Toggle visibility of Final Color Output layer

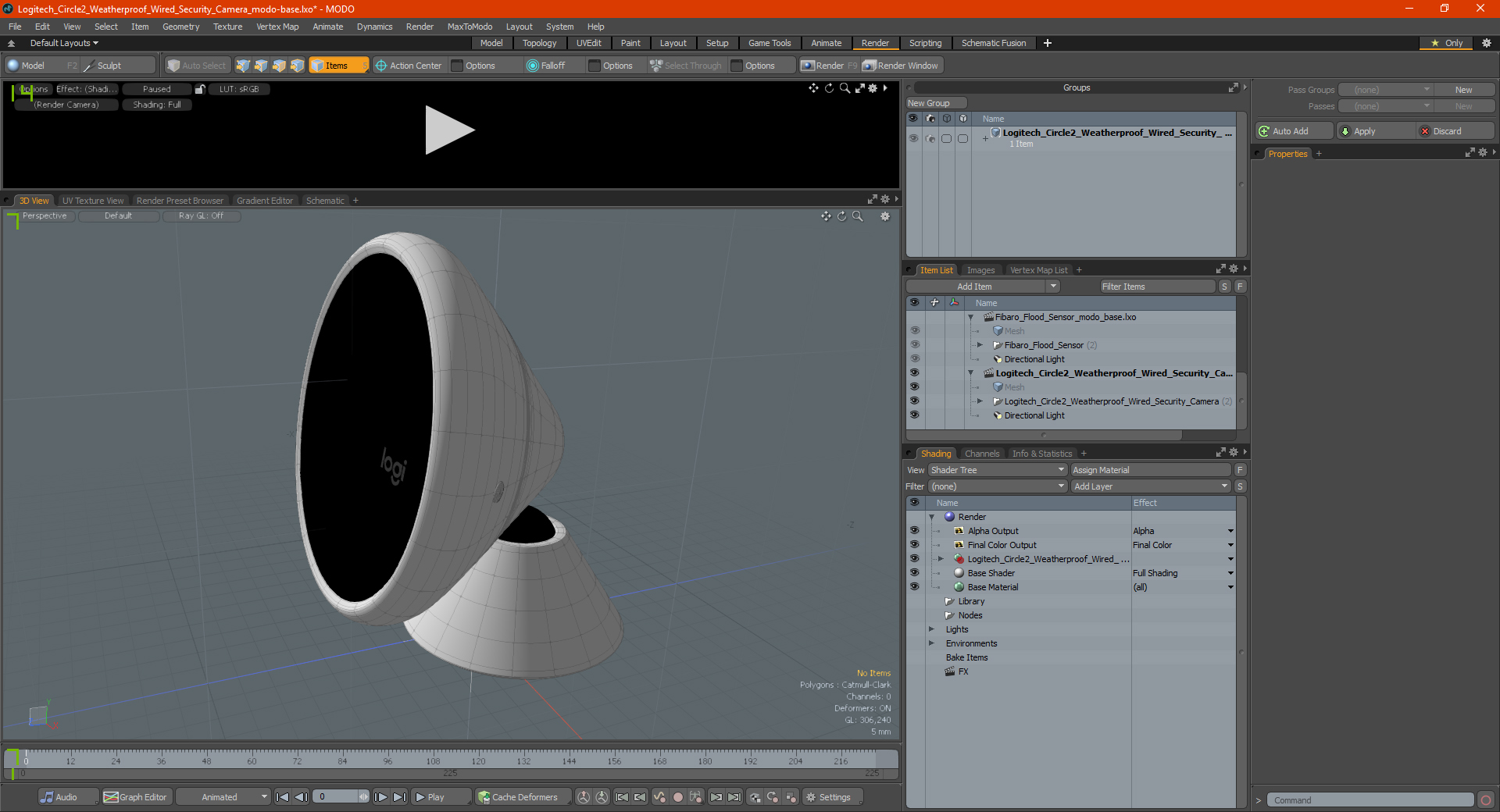[914, 545]
